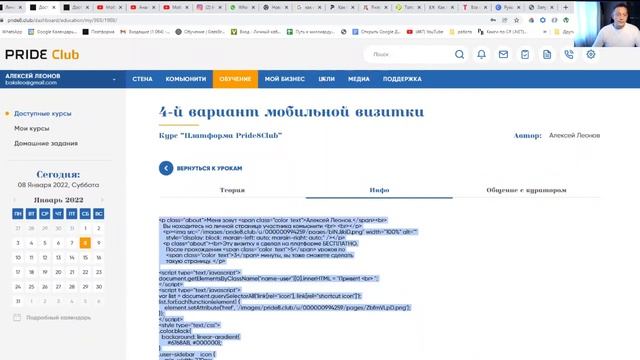
Task: Select date 31 in the calendar
Action: click(x=18, y=301)
